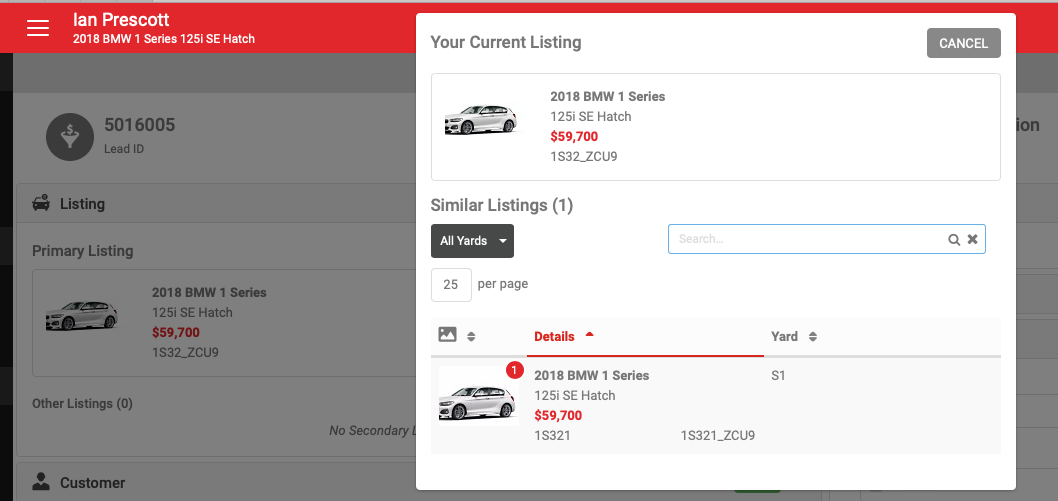Click the 1S321 stock number
The width and height of the screenshot is (1058, 501).
[553, 436]
